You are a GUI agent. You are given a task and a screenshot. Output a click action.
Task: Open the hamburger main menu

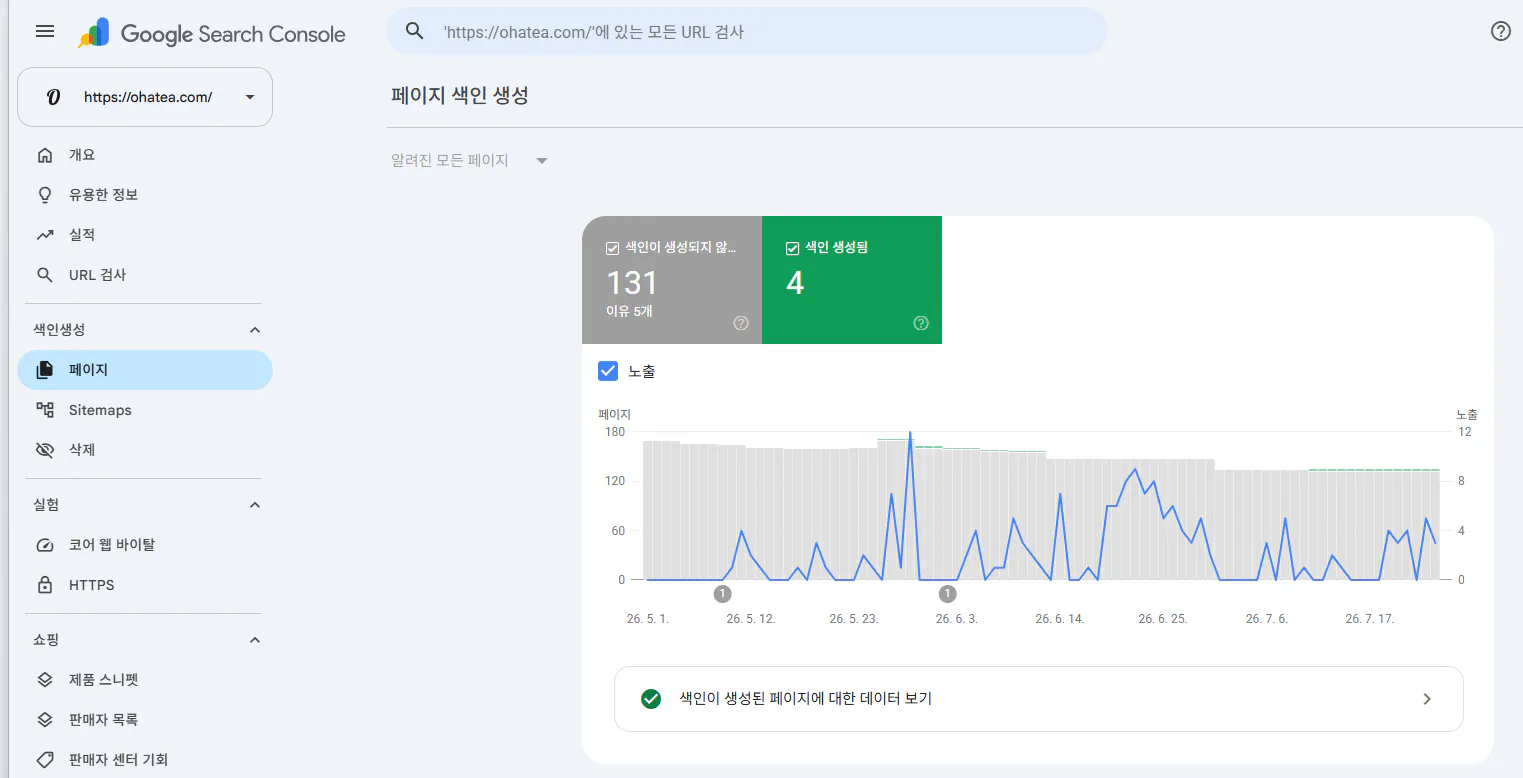pos(45,31)
